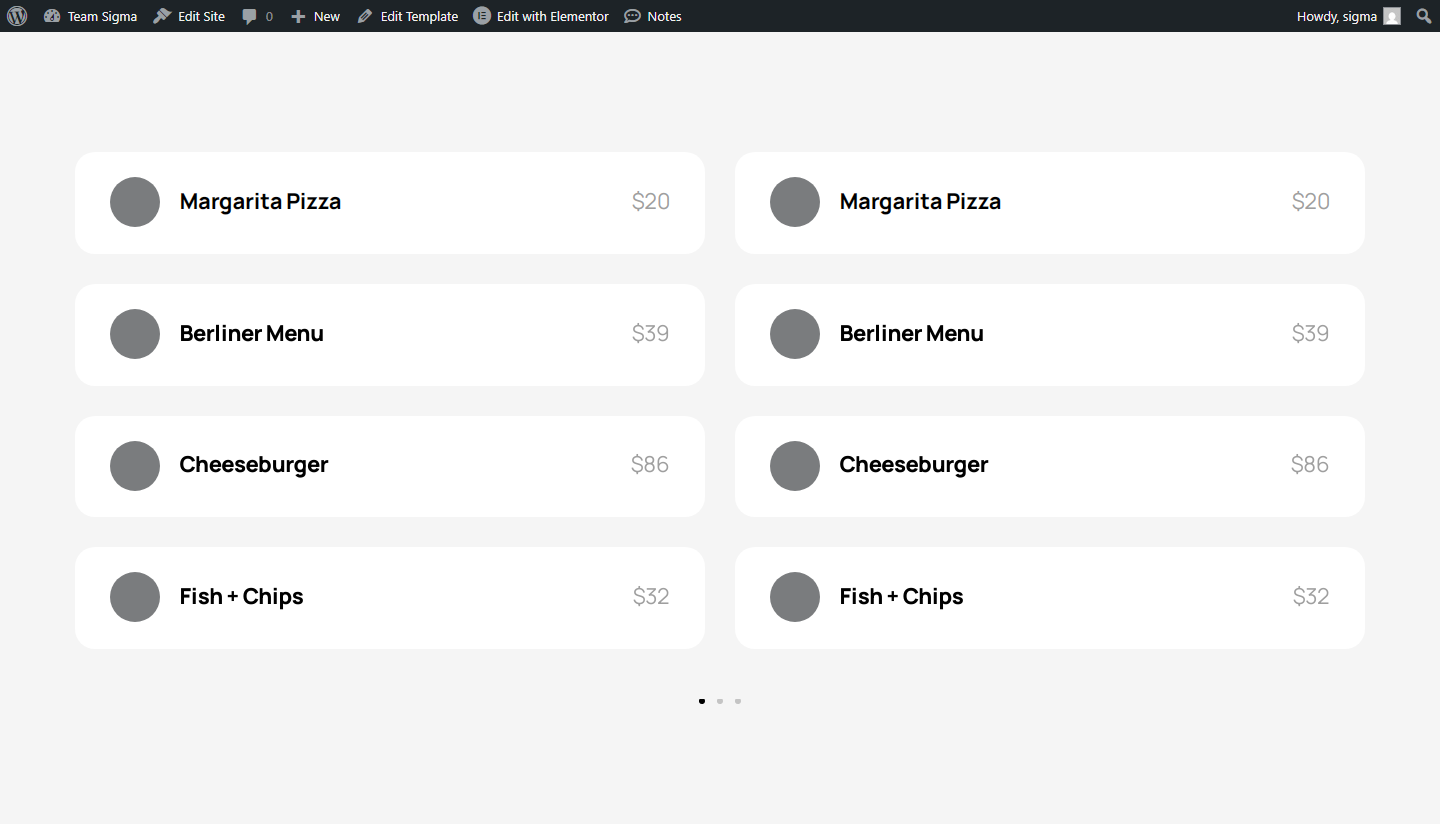
Task: Select the second carousel pagination dot
Action: 720,701
